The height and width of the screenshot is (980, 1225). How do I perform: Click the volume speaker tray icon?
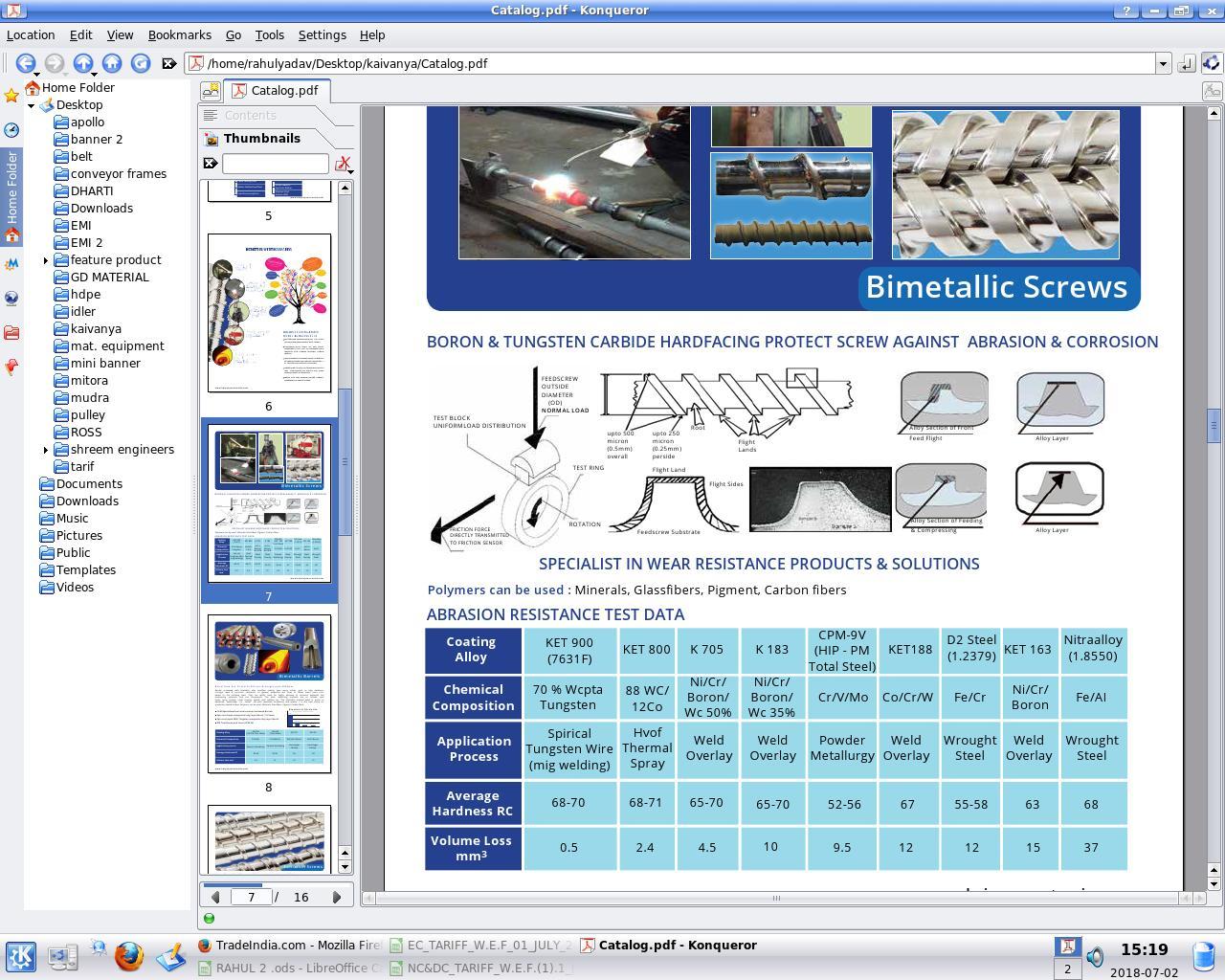pos(1096,955)
